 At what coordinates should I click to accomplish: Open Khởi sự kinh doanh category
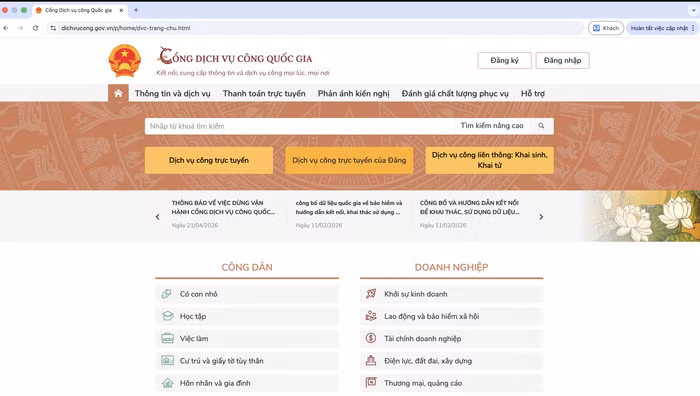click(x=452, y=294)
